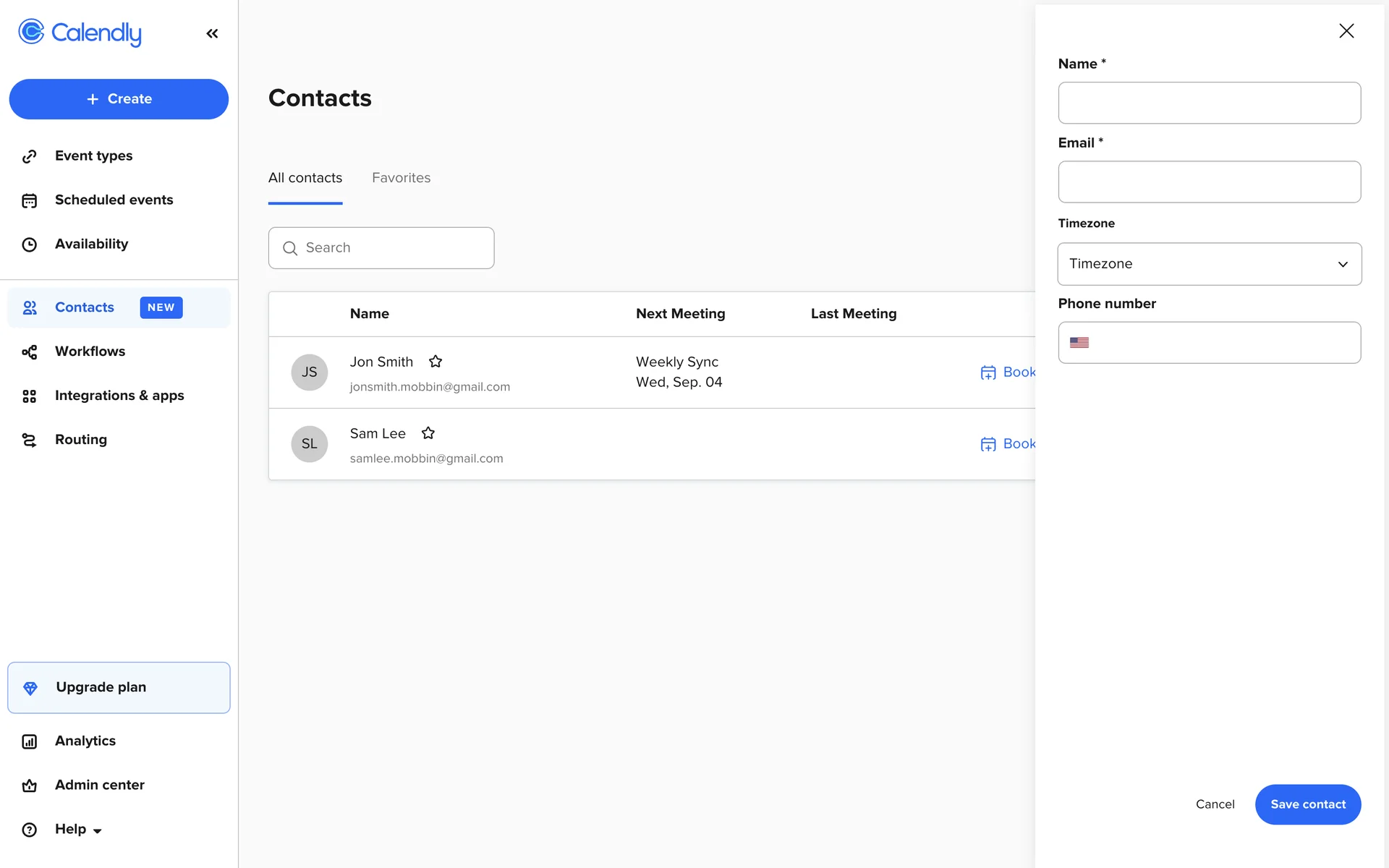The image size is (1389, 868).
Task: Open Workflows in the sidebar
Action: coord(90,352)
